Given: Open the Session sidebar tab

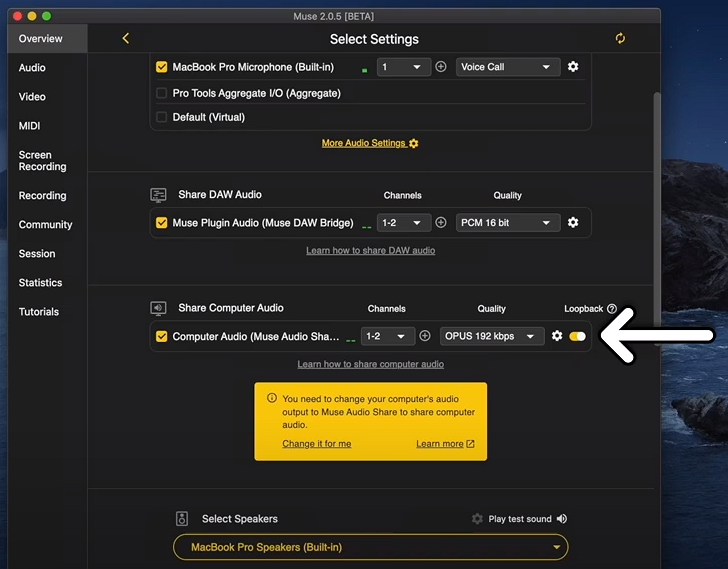Looking at the screenshot, I should (37, 254).
